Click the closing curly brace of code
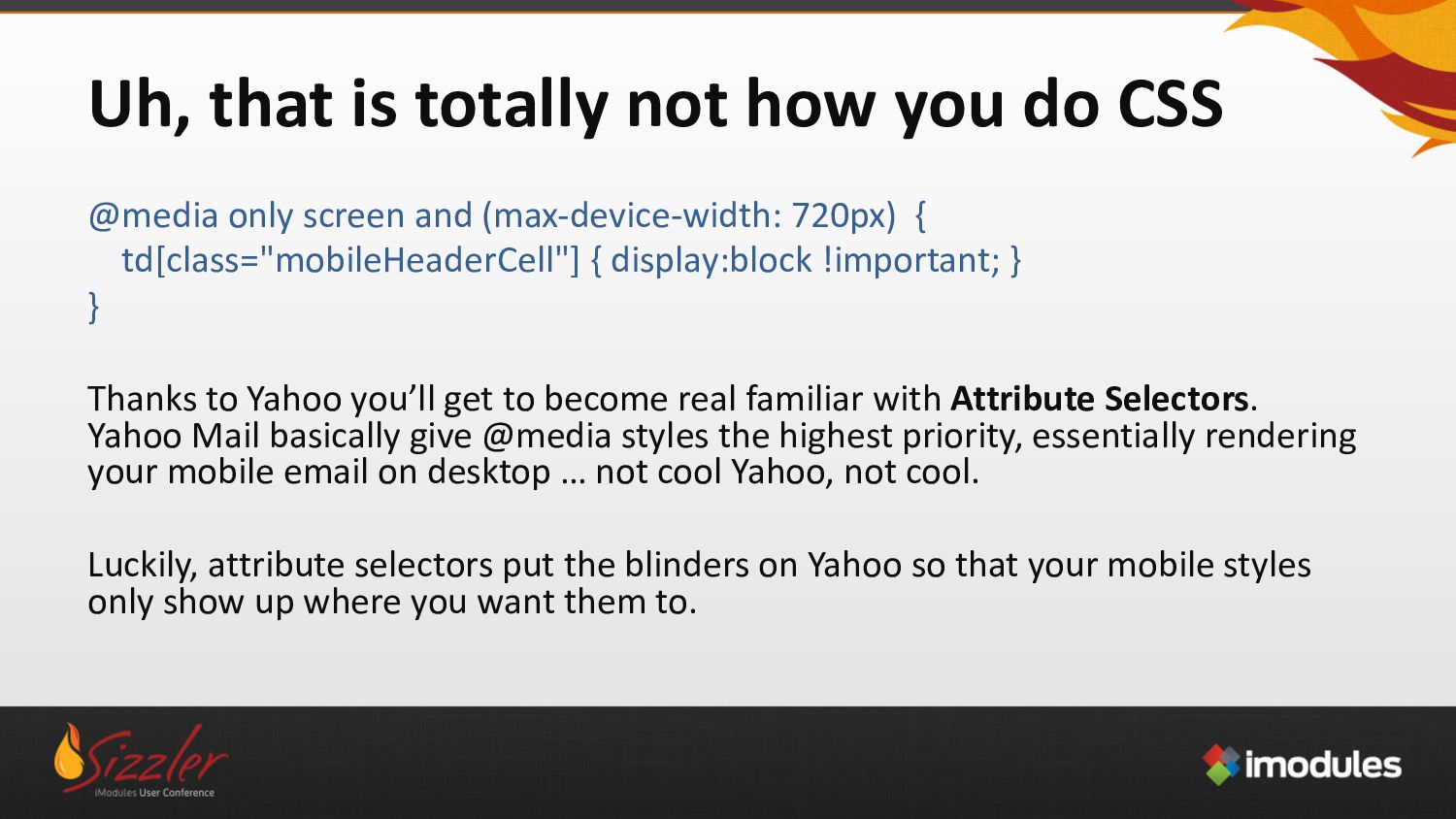 click(x=94, y=305)
